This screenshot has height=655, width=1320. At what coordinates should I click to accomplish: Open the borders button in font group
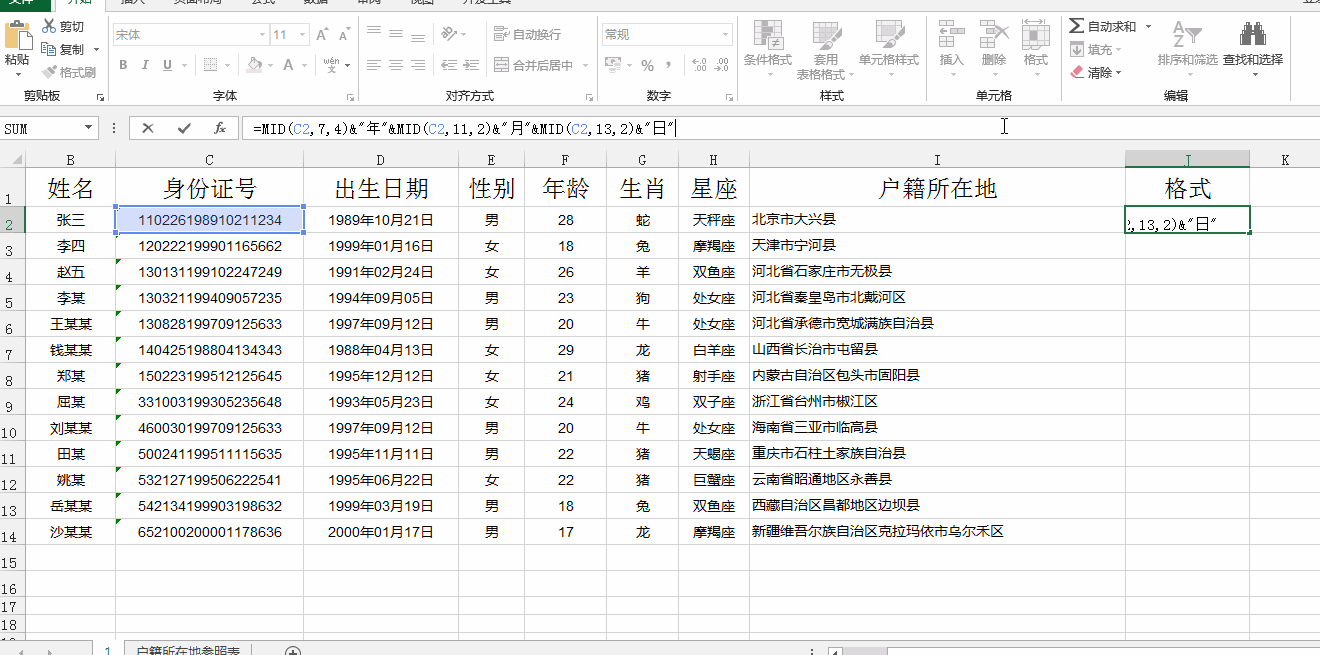211,65
